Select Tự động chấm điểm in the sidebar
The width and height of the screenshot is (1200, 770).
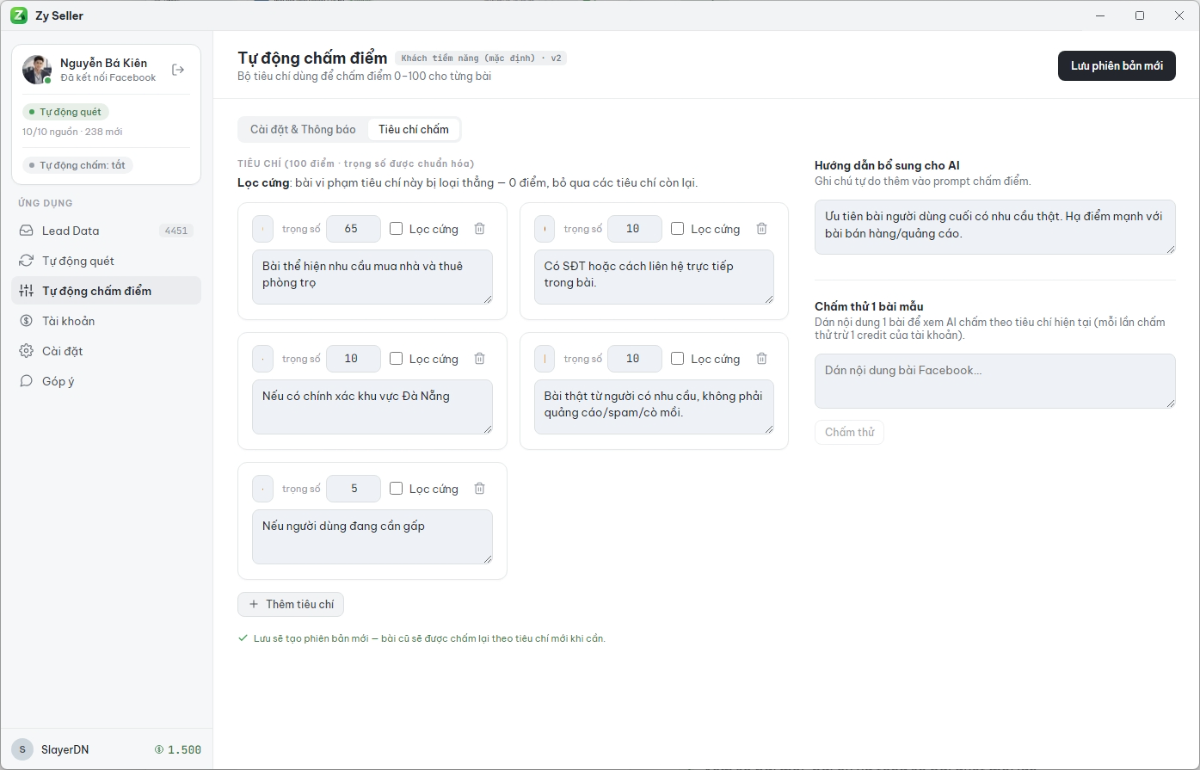point(106,291)
